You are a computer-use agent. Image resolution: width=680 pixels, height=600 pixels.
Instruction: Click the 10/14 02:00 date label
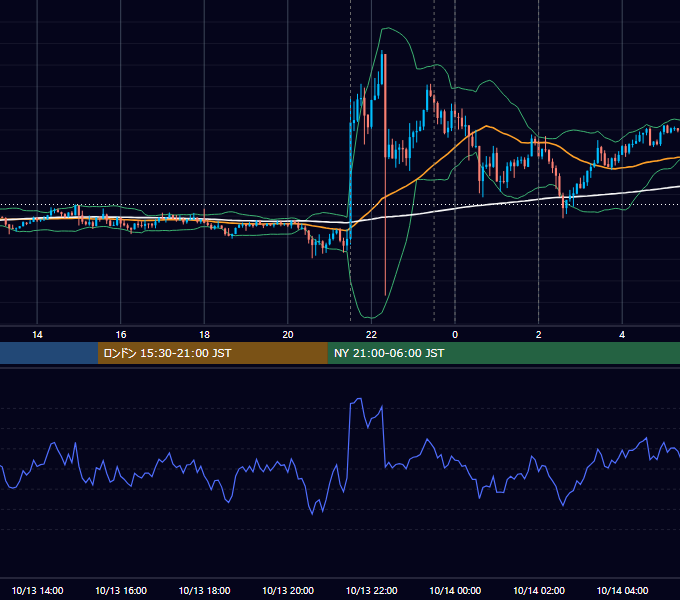pyautogui.click(x=539, y=590)
